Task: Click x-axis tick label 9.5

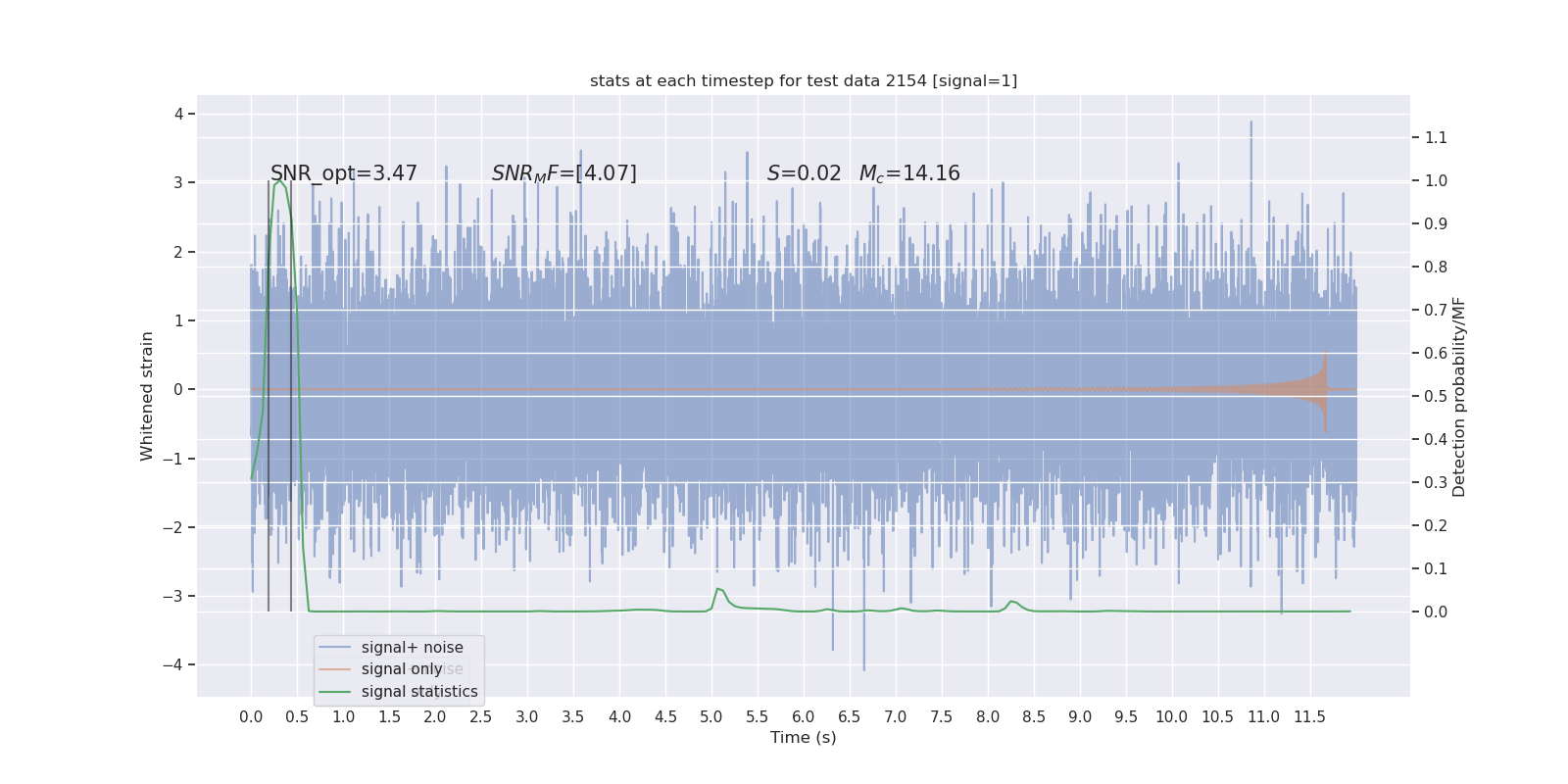Action: tap(1126, 717)
